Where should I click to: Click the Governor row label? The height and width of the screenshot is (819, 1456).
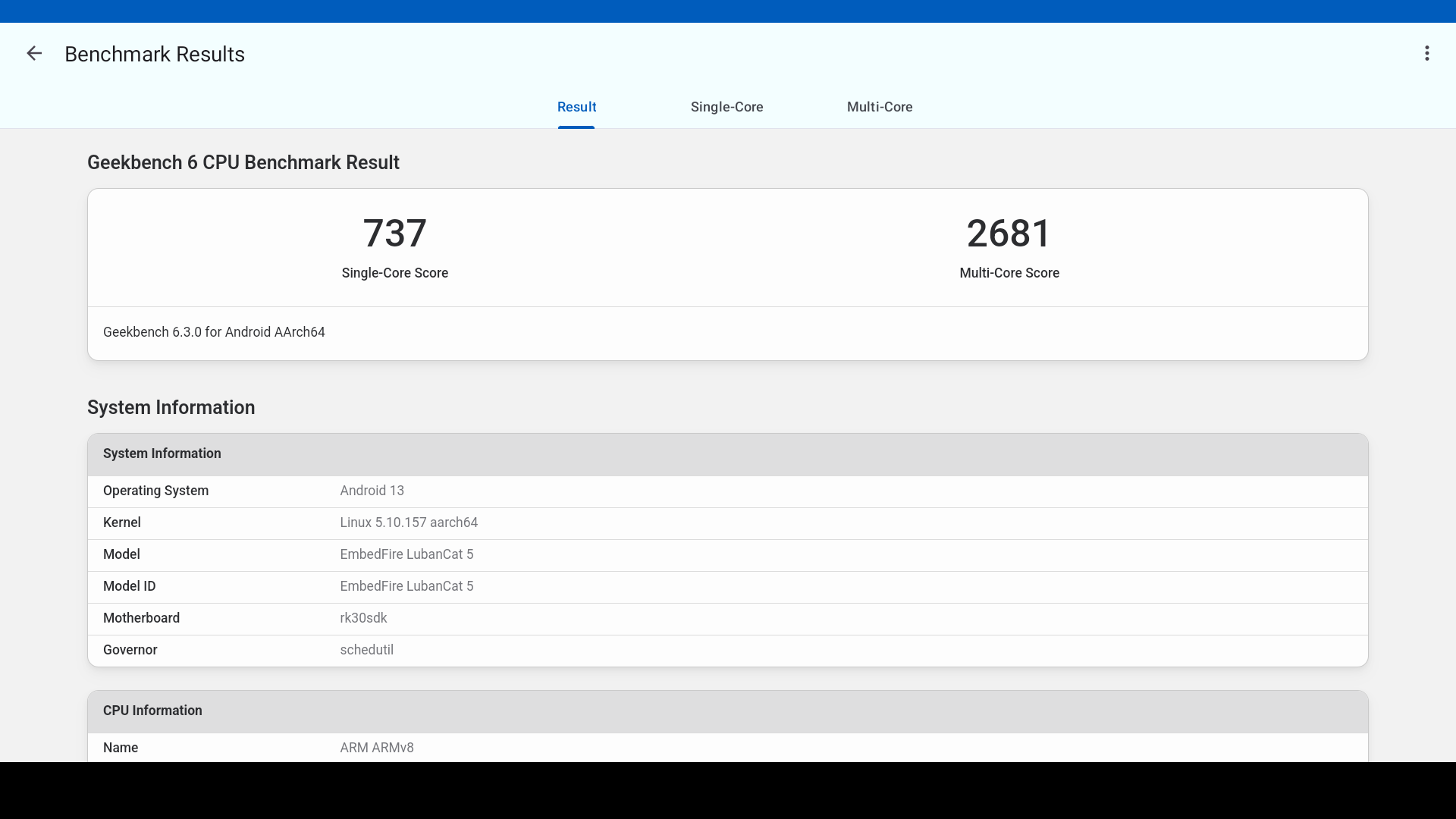(130, 650)
